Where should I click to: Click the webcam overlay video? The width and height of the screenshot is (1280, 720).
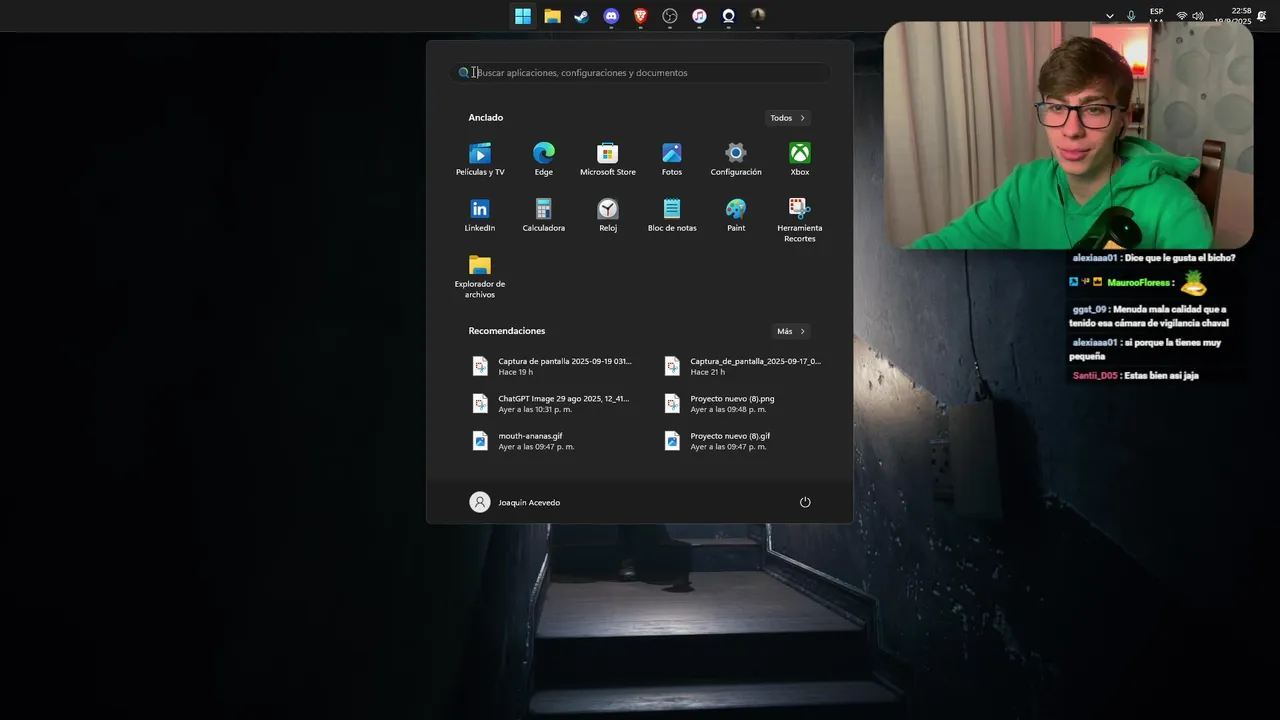1068,134
